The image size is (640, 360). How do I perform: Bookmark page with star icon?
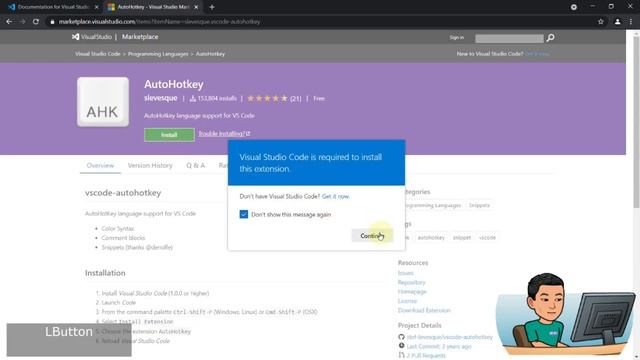(600, 22)
